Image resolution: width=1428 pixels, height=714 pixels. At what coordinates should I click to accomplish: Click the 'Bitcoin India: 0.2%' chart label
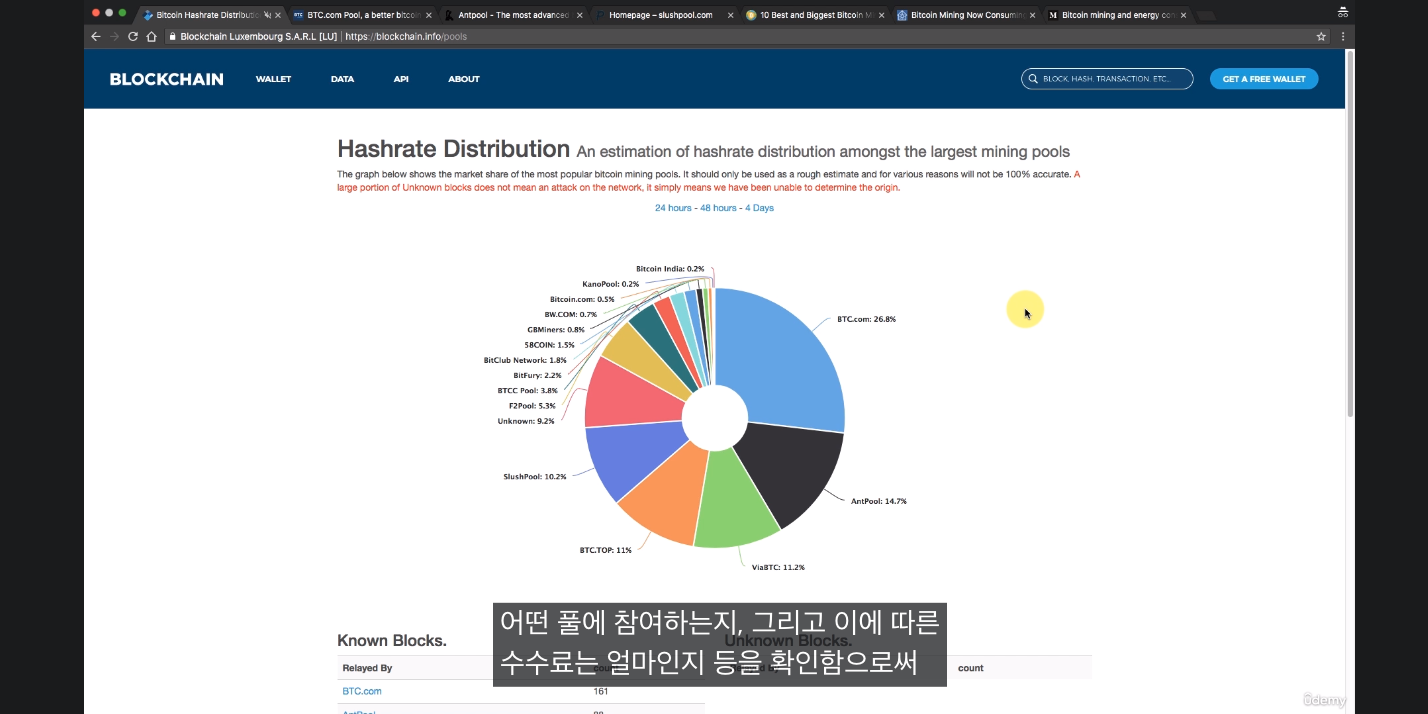click(670, 268)
